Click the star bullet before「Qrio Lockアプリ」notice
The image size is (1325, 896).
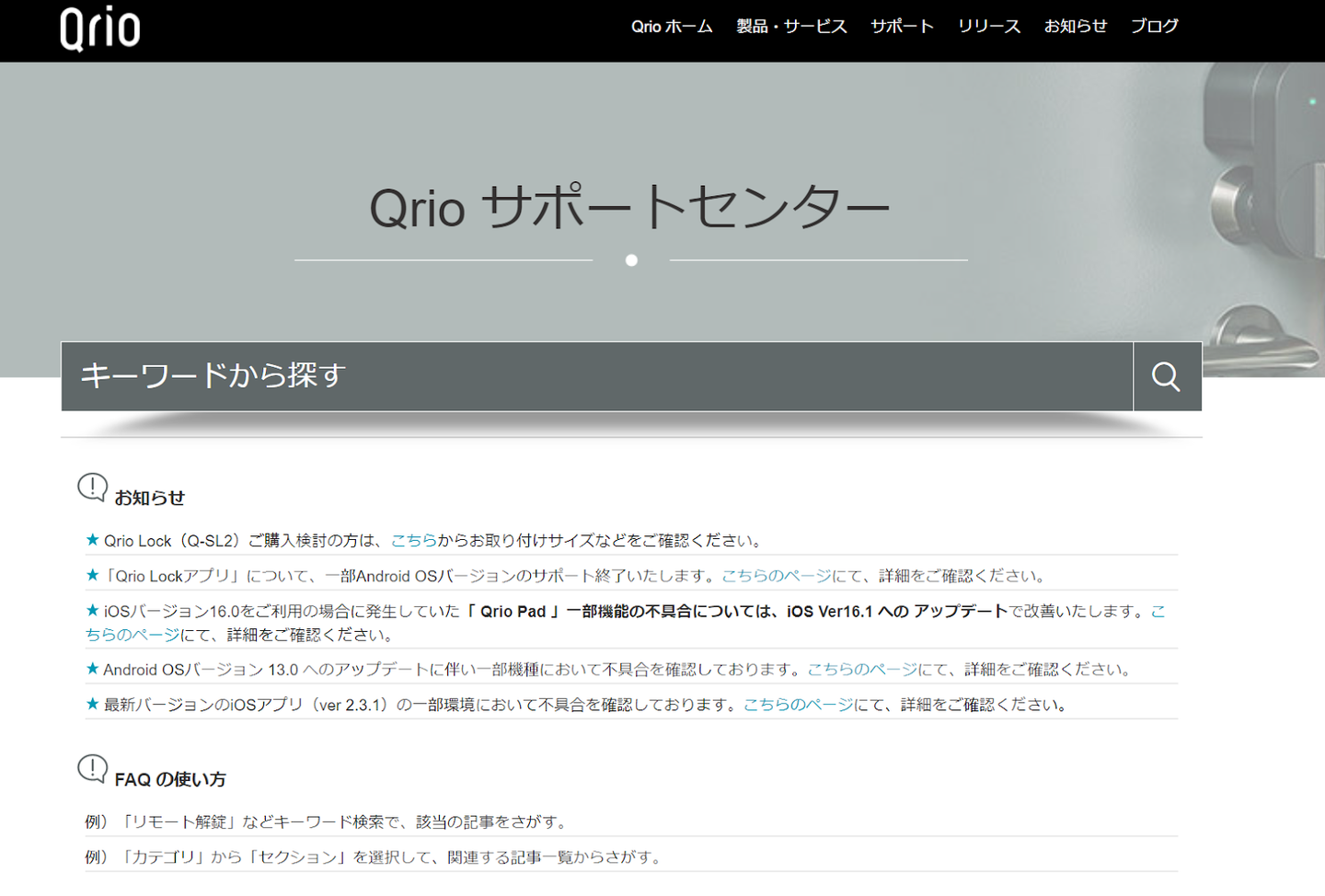coord(92,575)
